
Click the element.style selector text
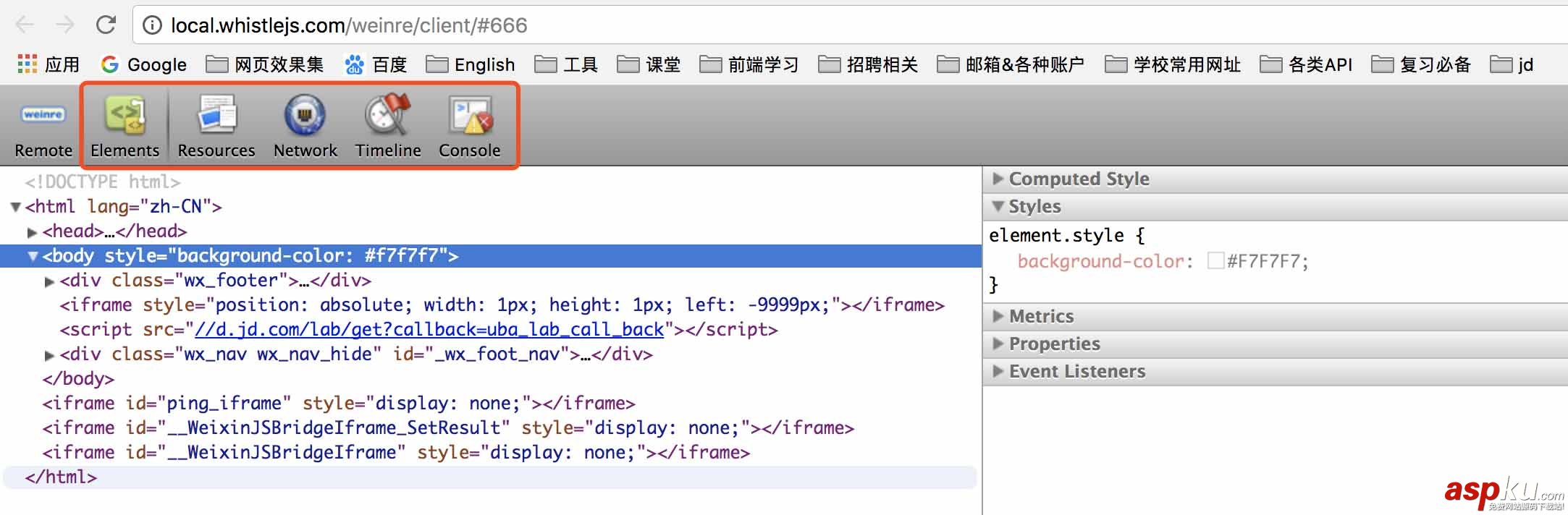pyautogui.click(x=1056, y=235)
